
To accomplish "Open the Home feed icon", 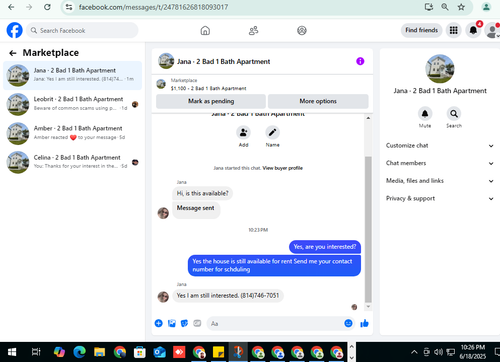I will click(205, 31).
